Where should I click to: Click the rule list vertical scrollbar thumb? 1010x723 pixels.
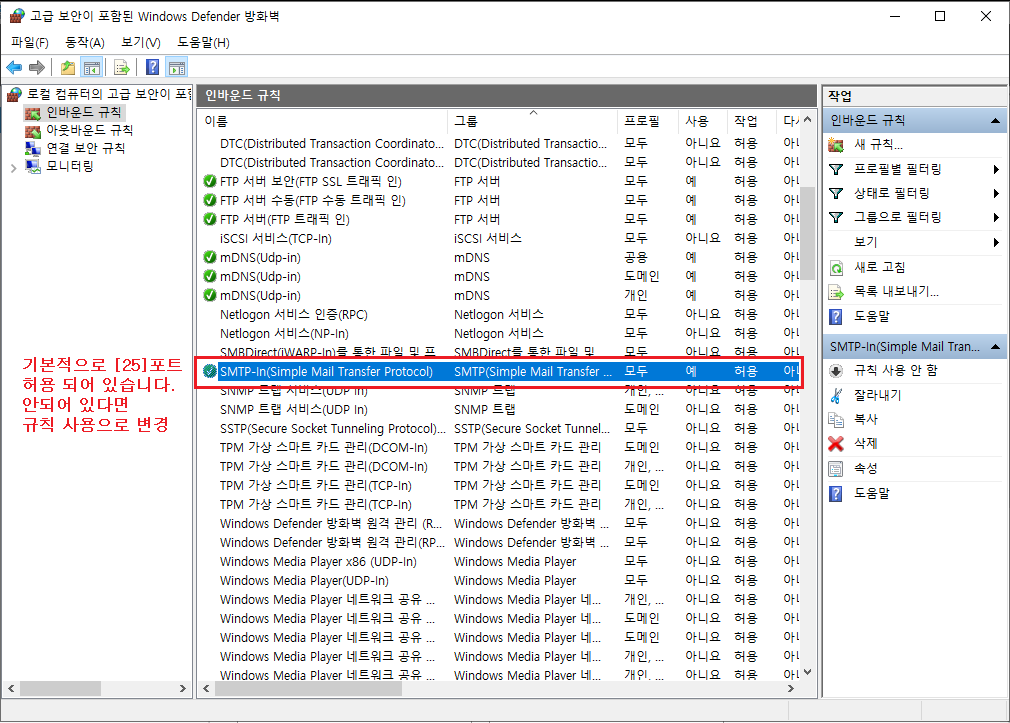click(808, 233)
